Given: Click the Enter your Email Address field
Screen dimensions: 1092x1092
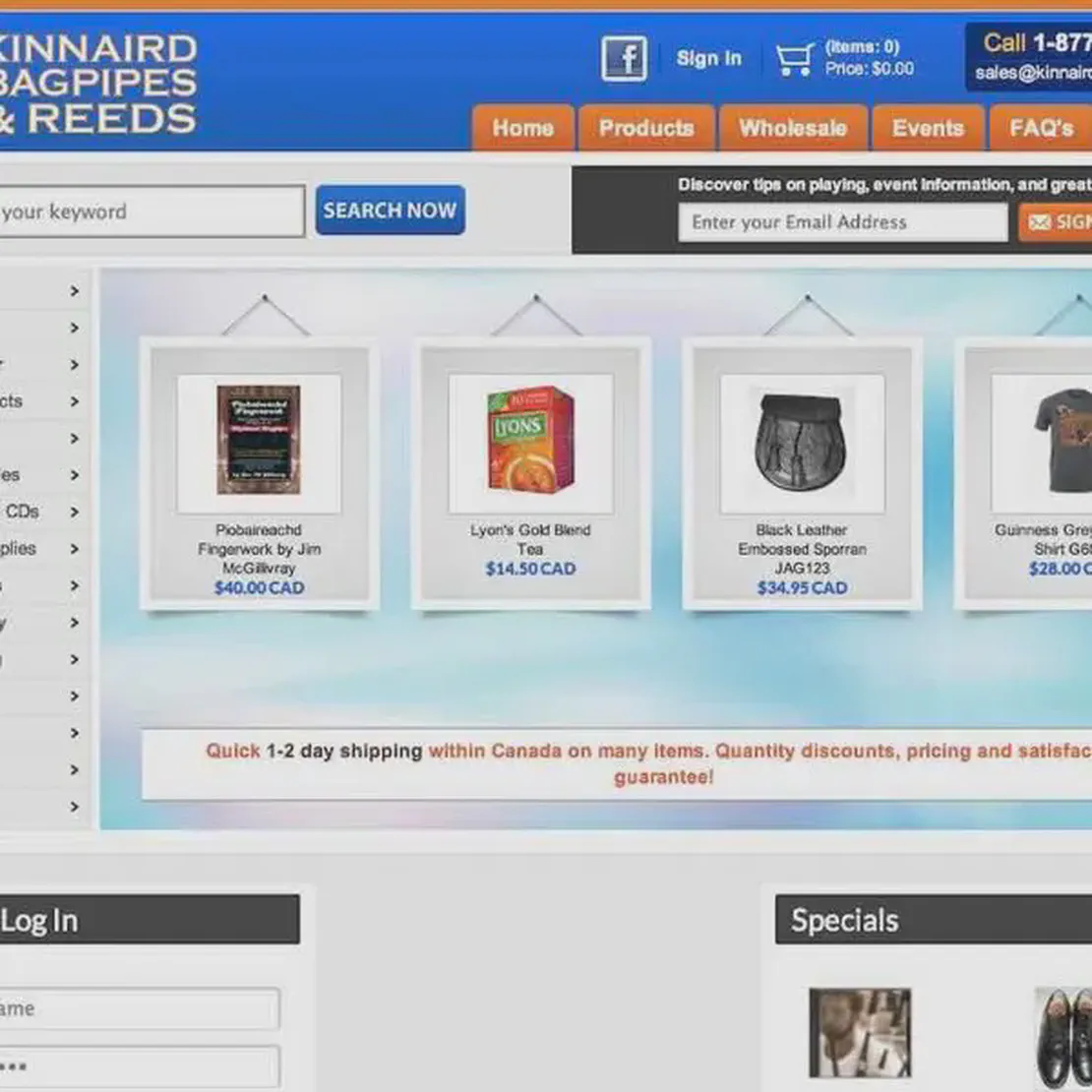Looking at the screenshot, I should [x=843, y=222].
